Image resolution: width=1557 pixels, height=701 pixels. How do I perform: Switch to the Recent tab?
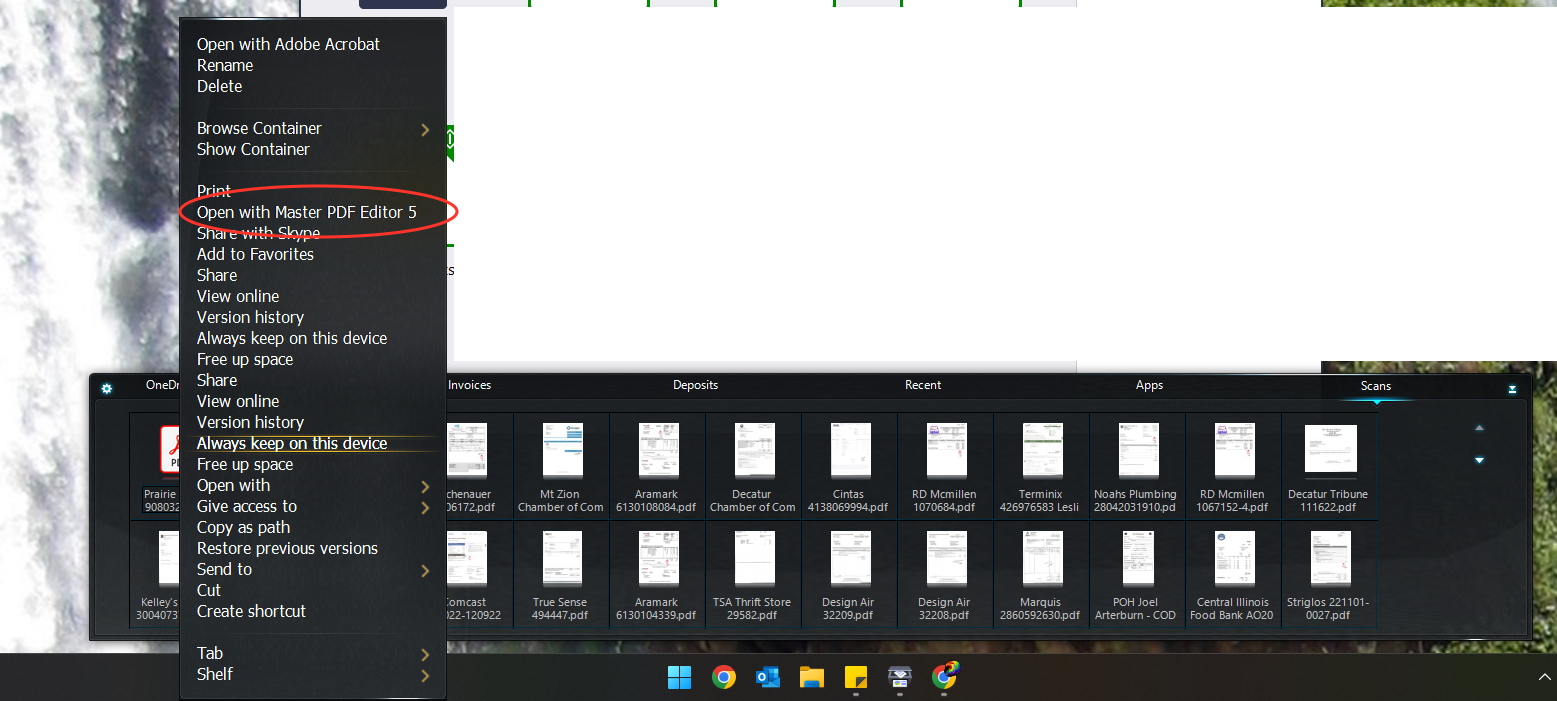point(923,385)
